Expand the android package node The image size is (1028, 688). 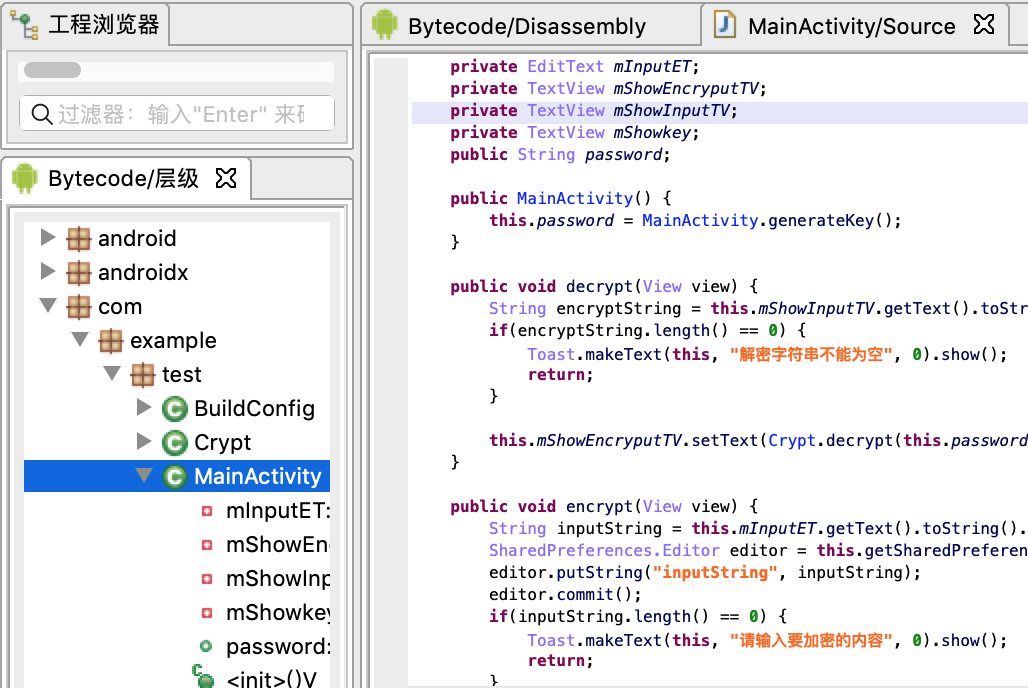(48, 237)
